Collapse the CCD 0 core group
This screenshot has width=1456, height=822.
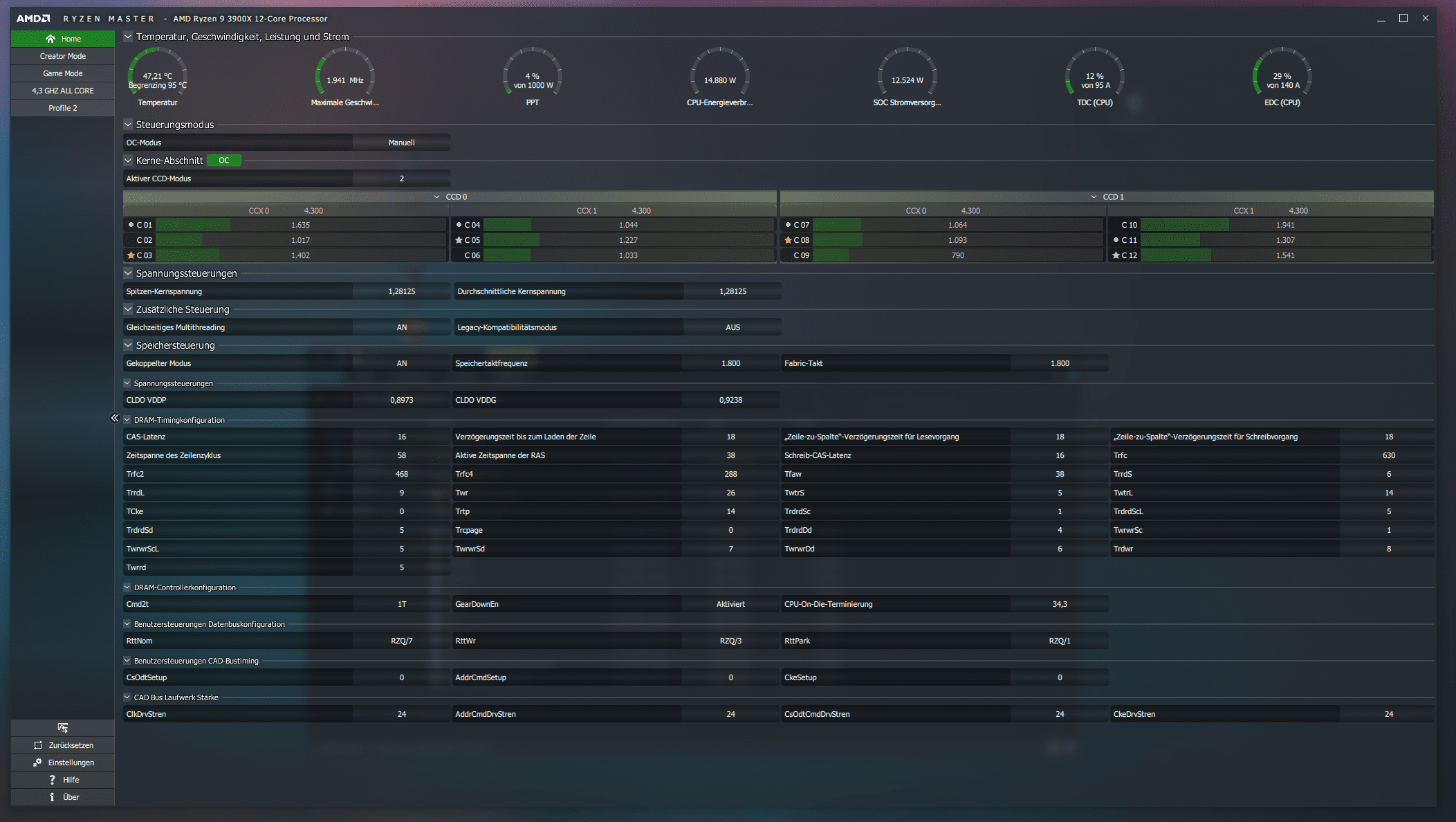click(x=436, y=197)
